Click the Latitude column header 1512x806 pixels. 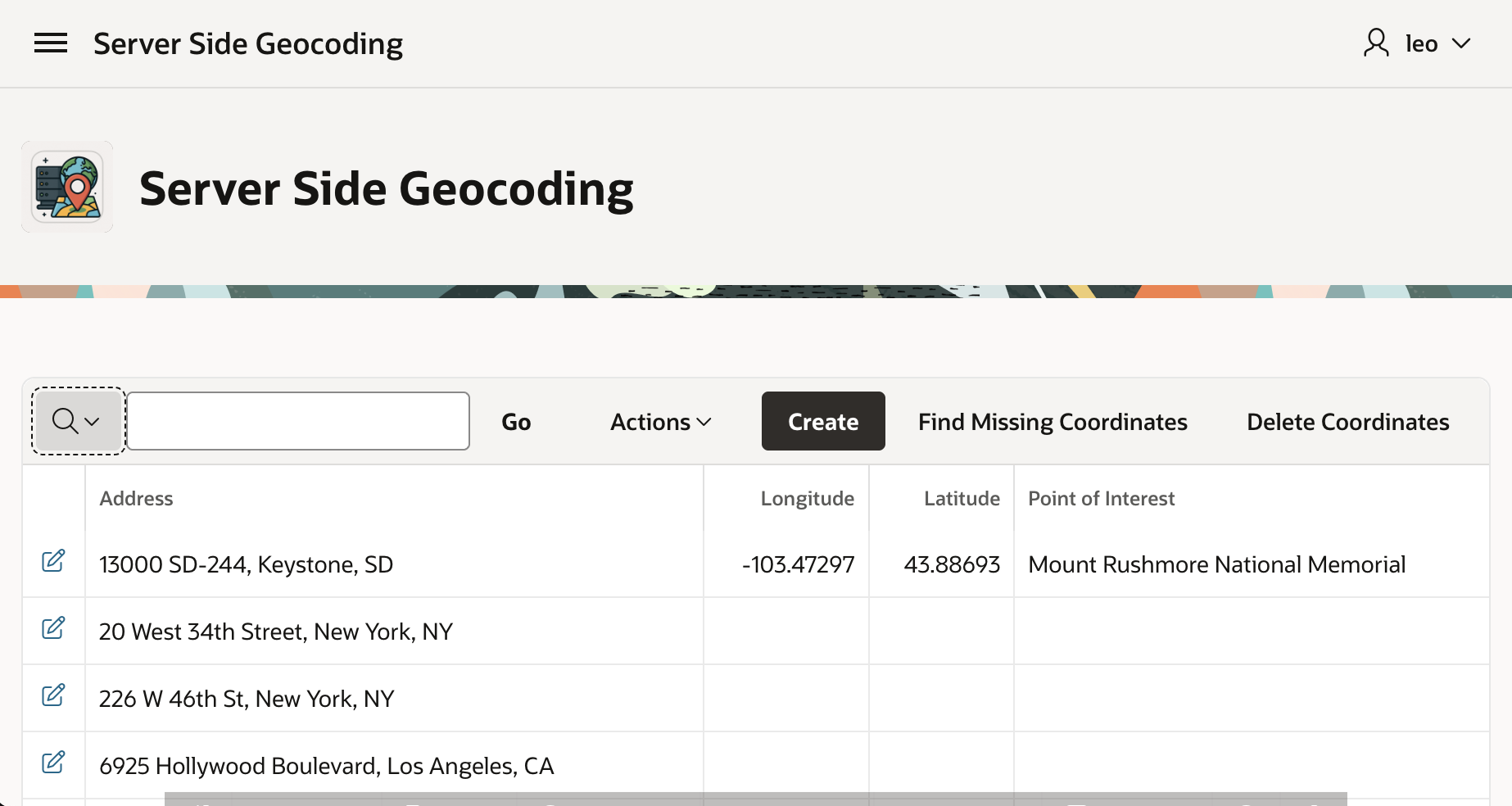click(x=962, y=499)
